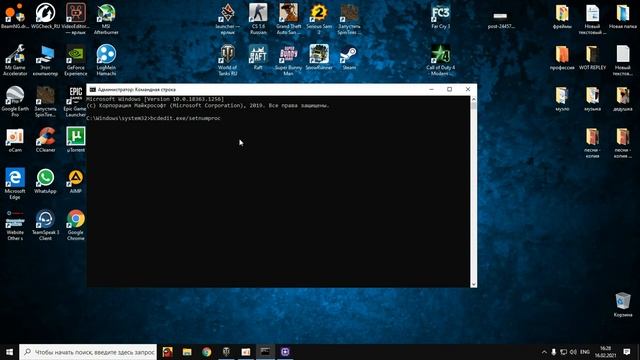This screenshot has height=360, width=640.
Task: Select the дедушка folder
Action: click(x=622, y=98)
